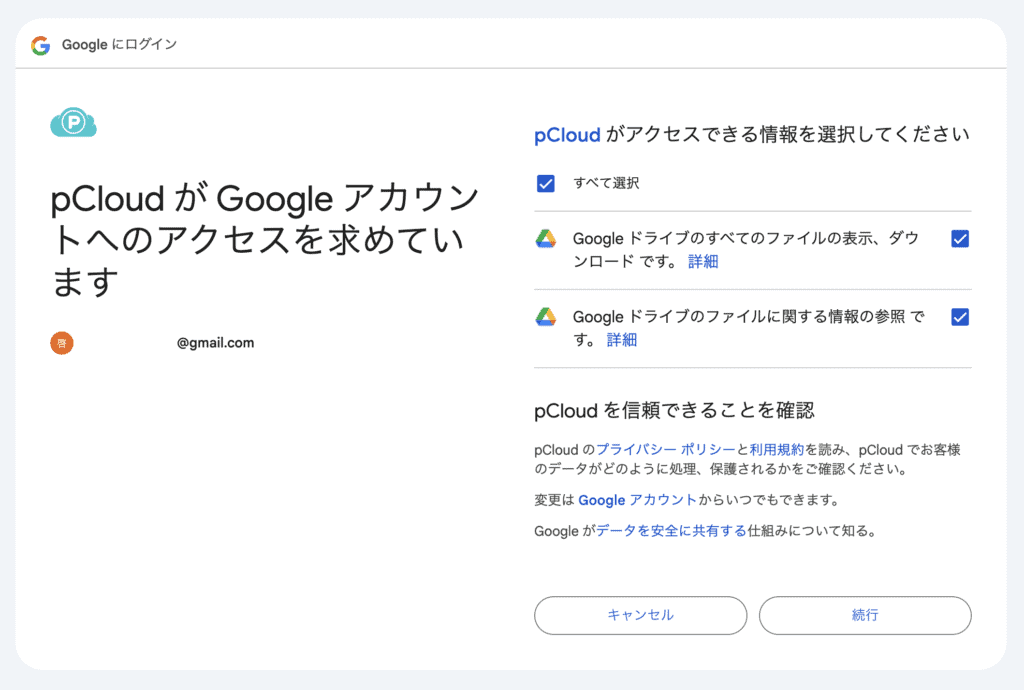Click the Google logo in the header

point(40,45)
